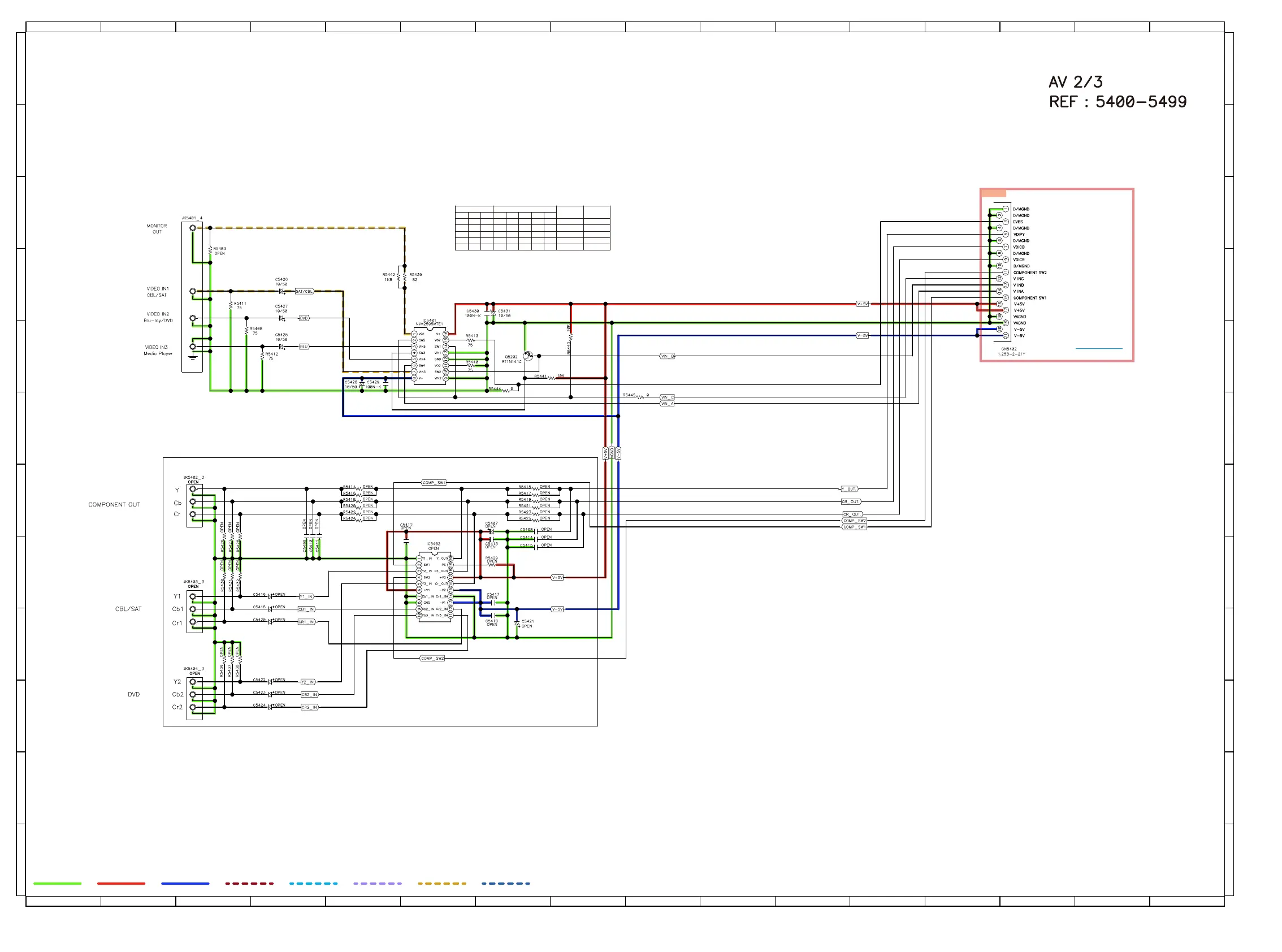Screen dimensions: 1282x952
Task: Click the ground symbol under JK5401
Action: pos(193,357)
